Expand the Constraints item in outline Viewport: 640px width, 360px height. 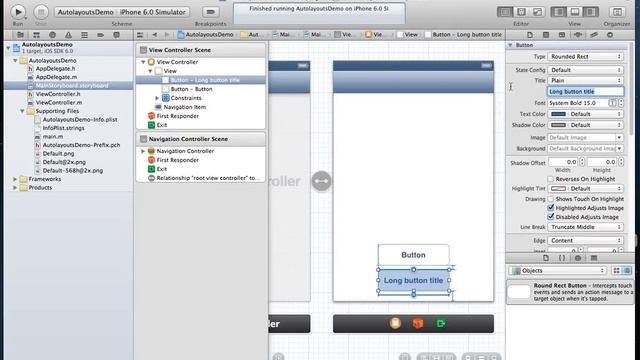157,98
